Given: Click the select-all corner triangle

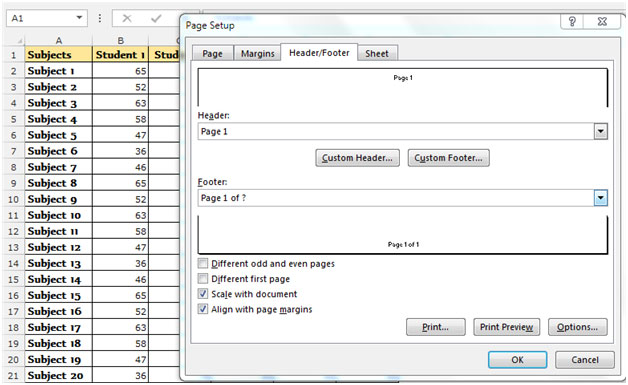Looking at the screenshot, I should pyautogui.click(x=19, y=41).
